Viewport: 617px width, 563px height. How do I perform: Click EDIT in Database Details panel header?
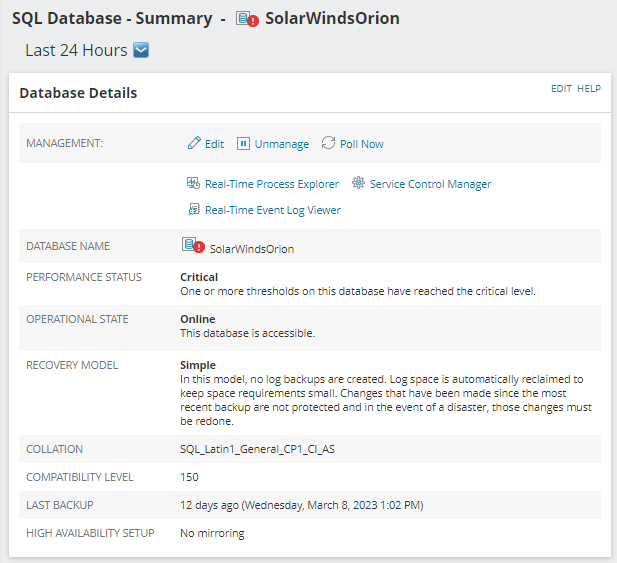(x=561, y=89)
